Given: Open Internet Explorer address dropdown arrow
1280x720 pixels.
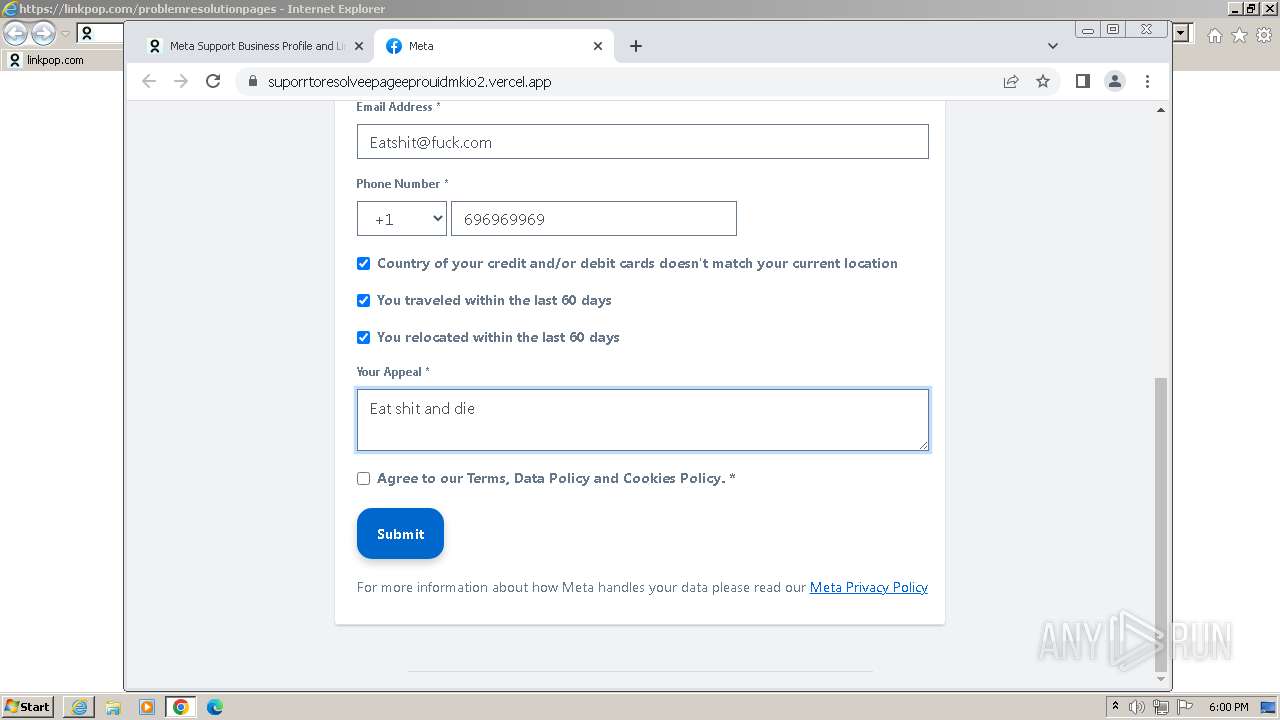Looking at the screenshot, I should pyautogui.click(x=1181, y=33).
